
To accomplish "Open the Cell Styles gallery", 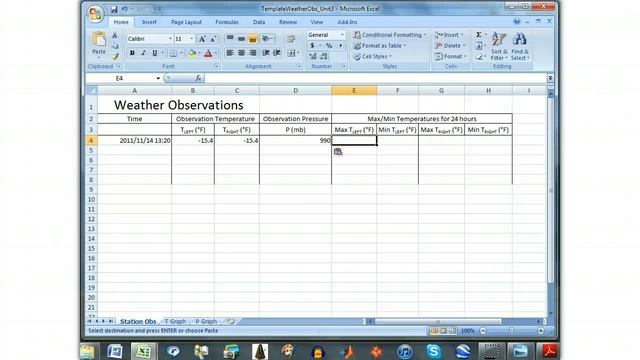I will coord(373,56).
